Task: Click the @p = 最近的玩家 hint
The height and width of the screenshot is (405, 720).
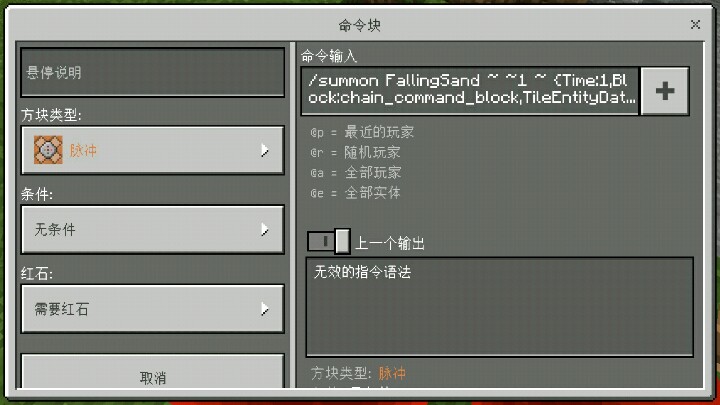Action: tap(362, 132)
